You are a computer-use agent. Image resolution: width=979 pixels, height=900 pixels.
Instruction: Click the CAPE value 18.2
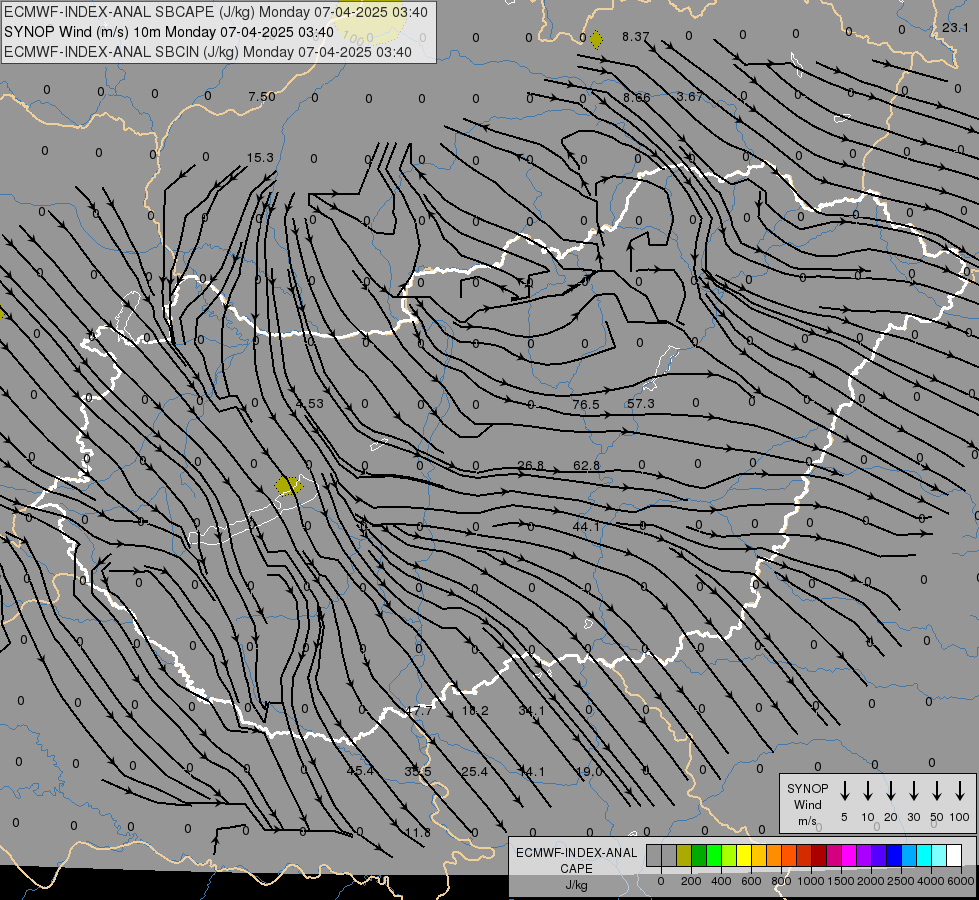475,711
